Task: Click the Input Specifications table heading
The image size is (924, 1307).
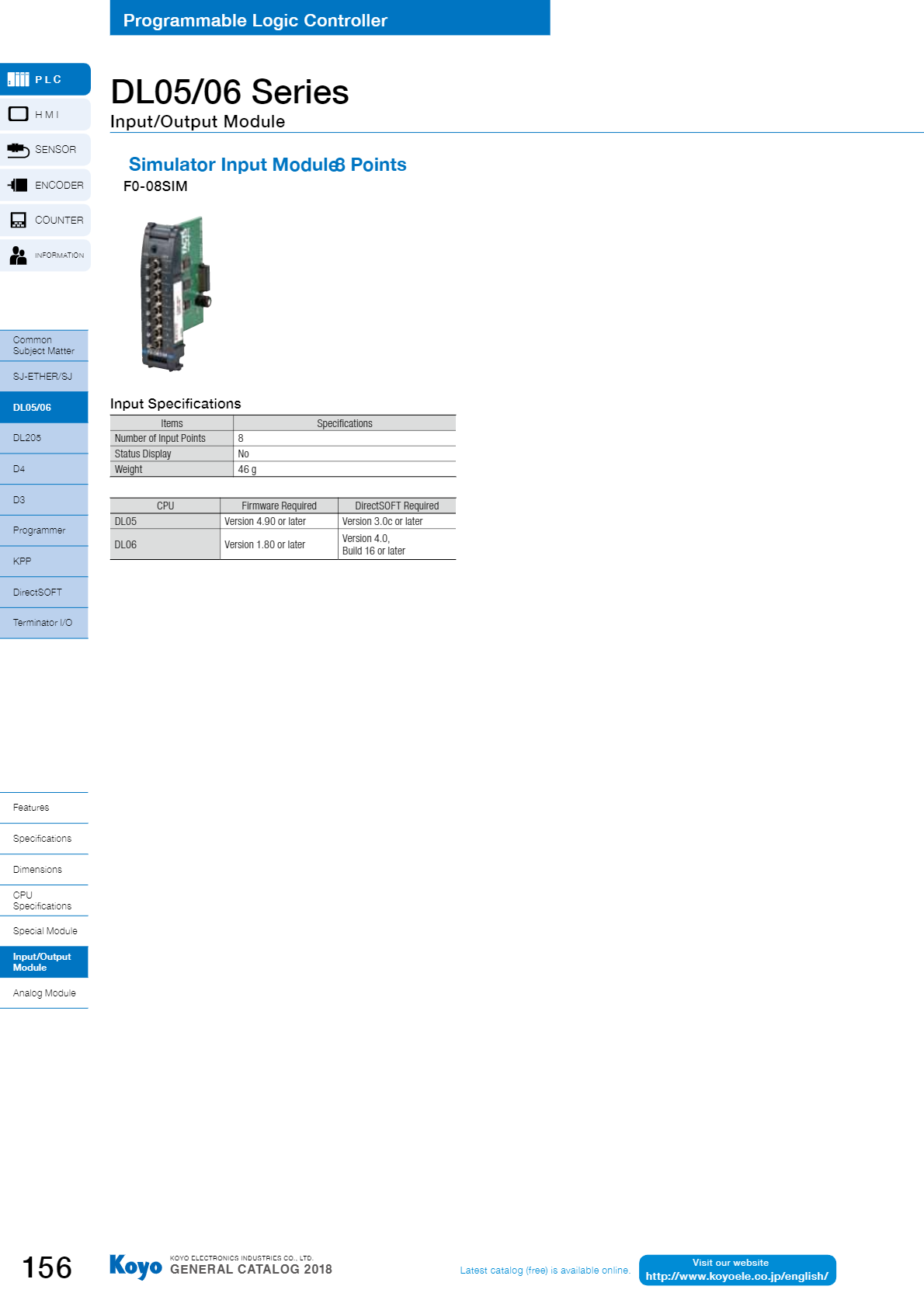Action: coord(175,404)
